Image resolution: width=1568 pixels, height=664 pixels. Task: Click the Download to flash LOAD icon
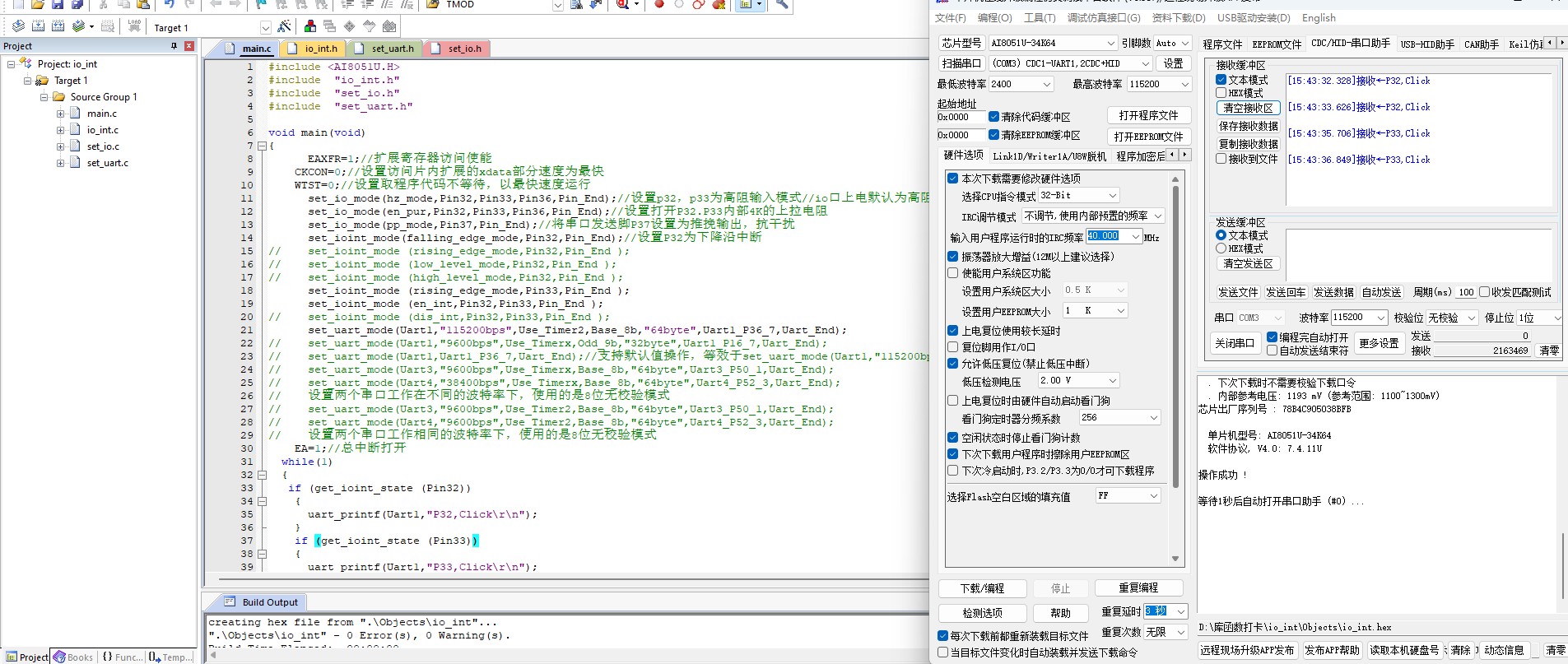134,26
